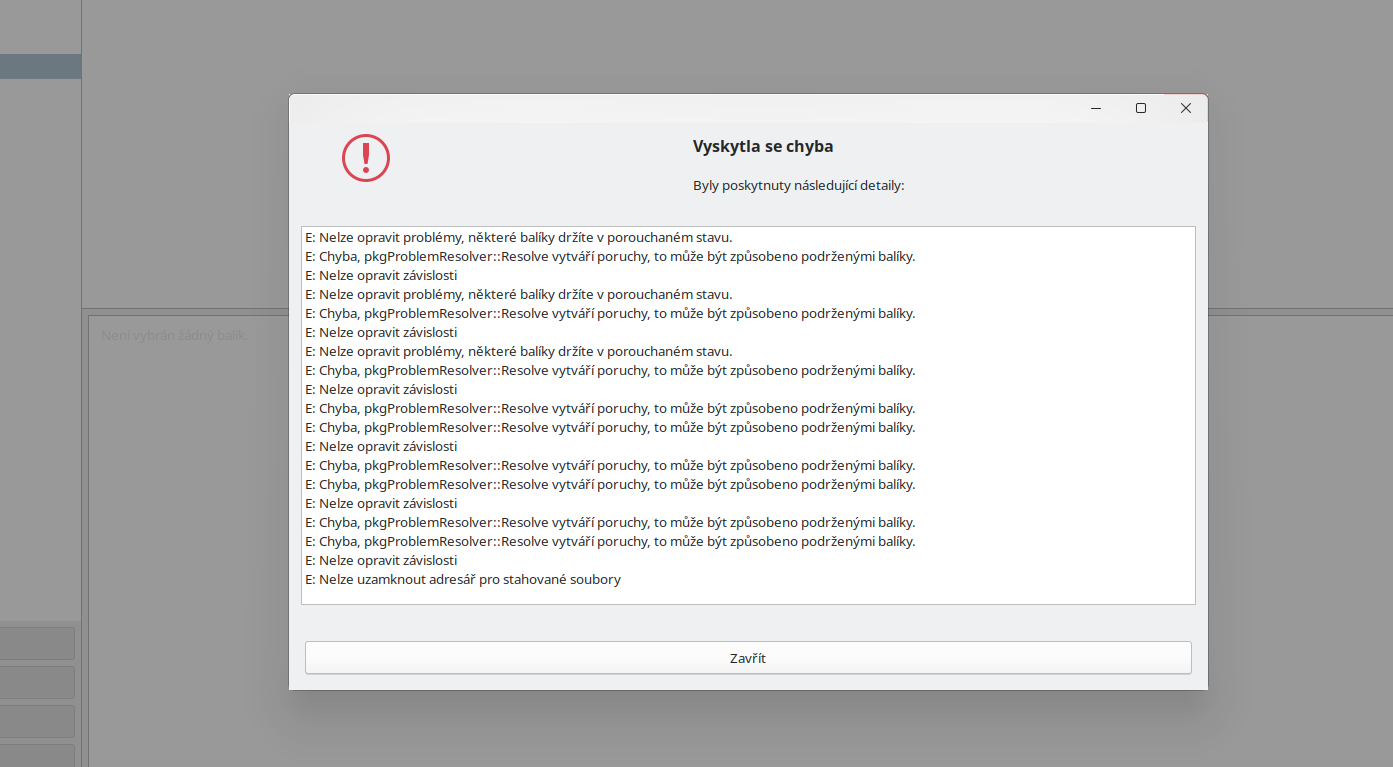Click the "Byly poskytnuty následující detaily:" label
This screenshot has width=1393, height=767.
point(799,186)
